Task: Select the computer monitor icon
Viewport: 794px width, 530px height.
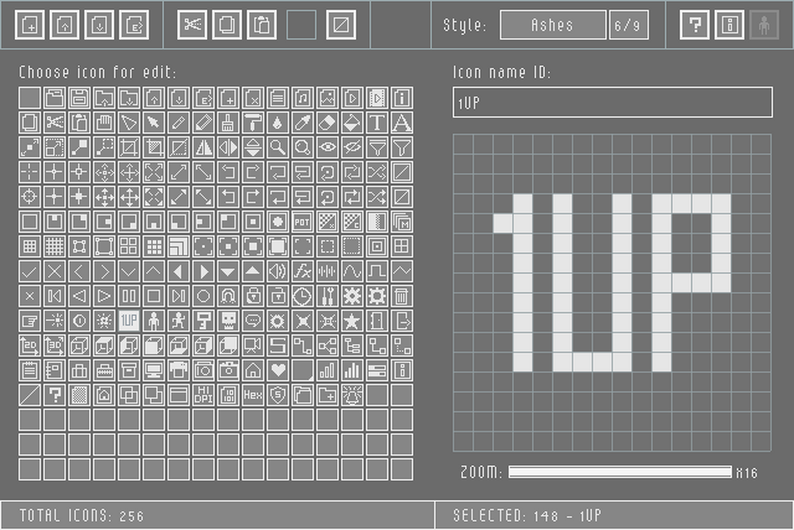Action: pos(153,371)
